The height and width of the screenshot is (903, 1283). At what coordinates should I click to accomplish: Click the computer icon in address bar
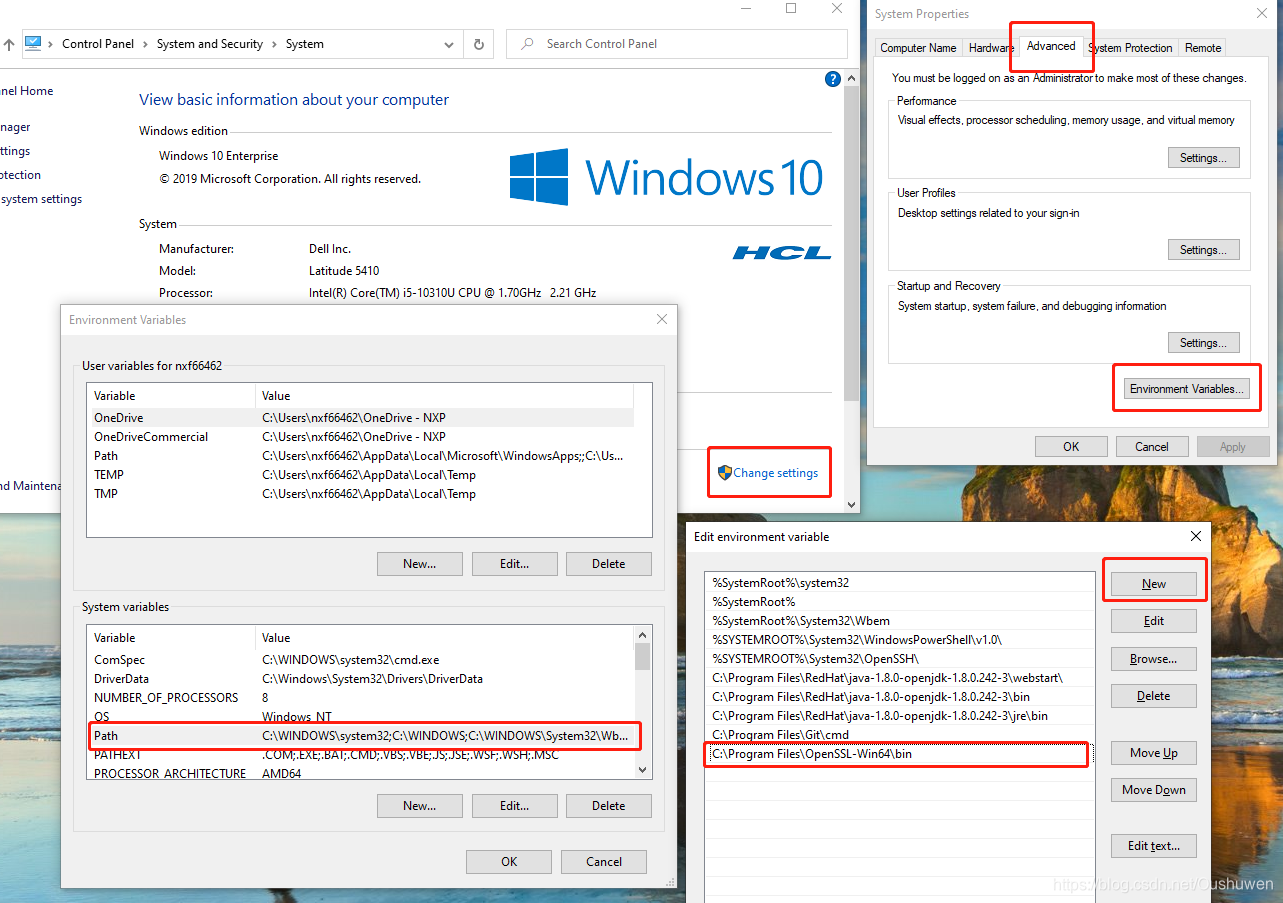pos(33,43)
